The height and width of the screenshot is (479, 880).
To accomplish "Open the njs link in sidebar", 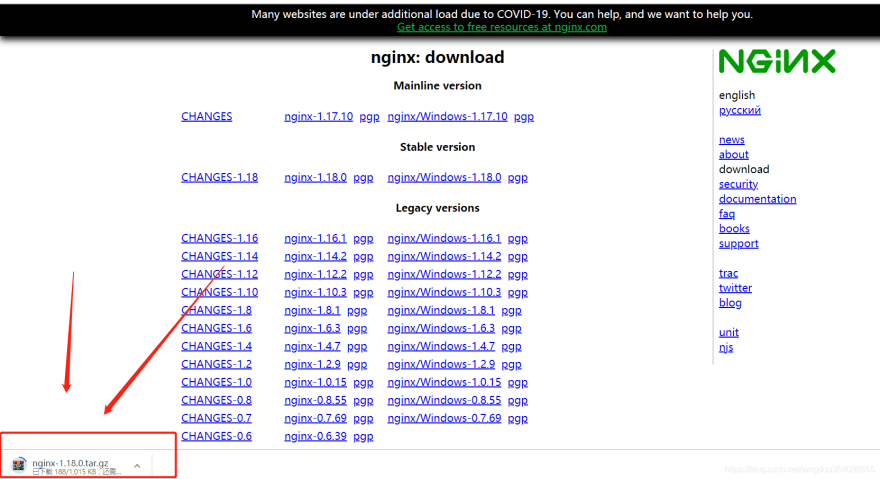I will (726, 347).
